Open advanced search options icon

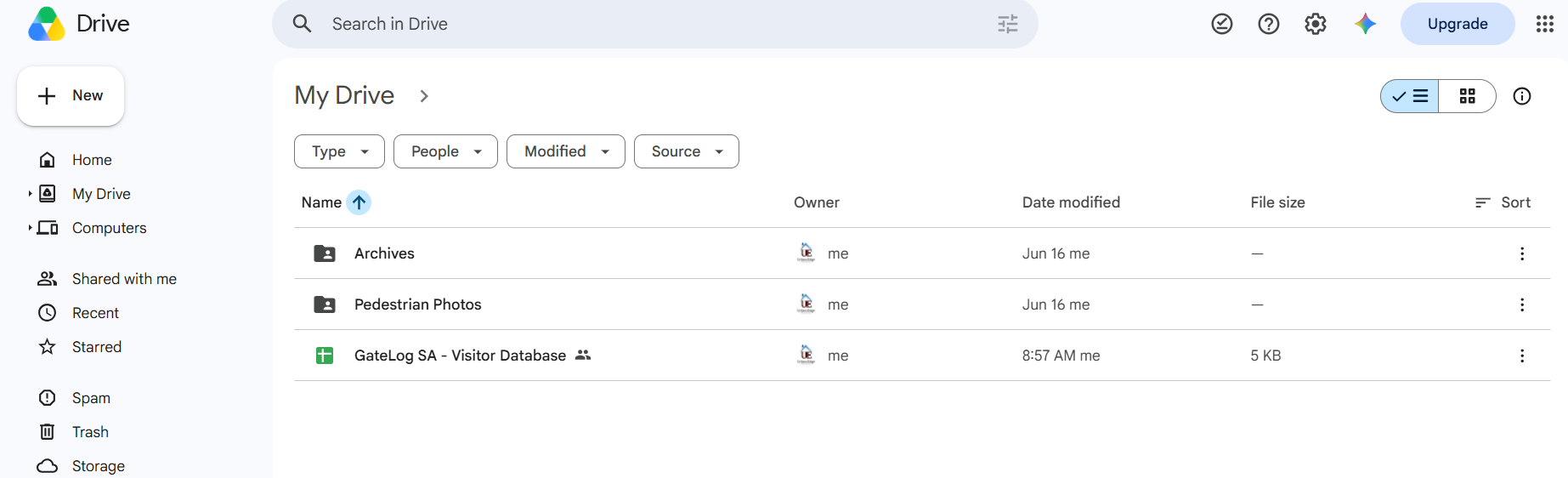[x=1008, y=24]
